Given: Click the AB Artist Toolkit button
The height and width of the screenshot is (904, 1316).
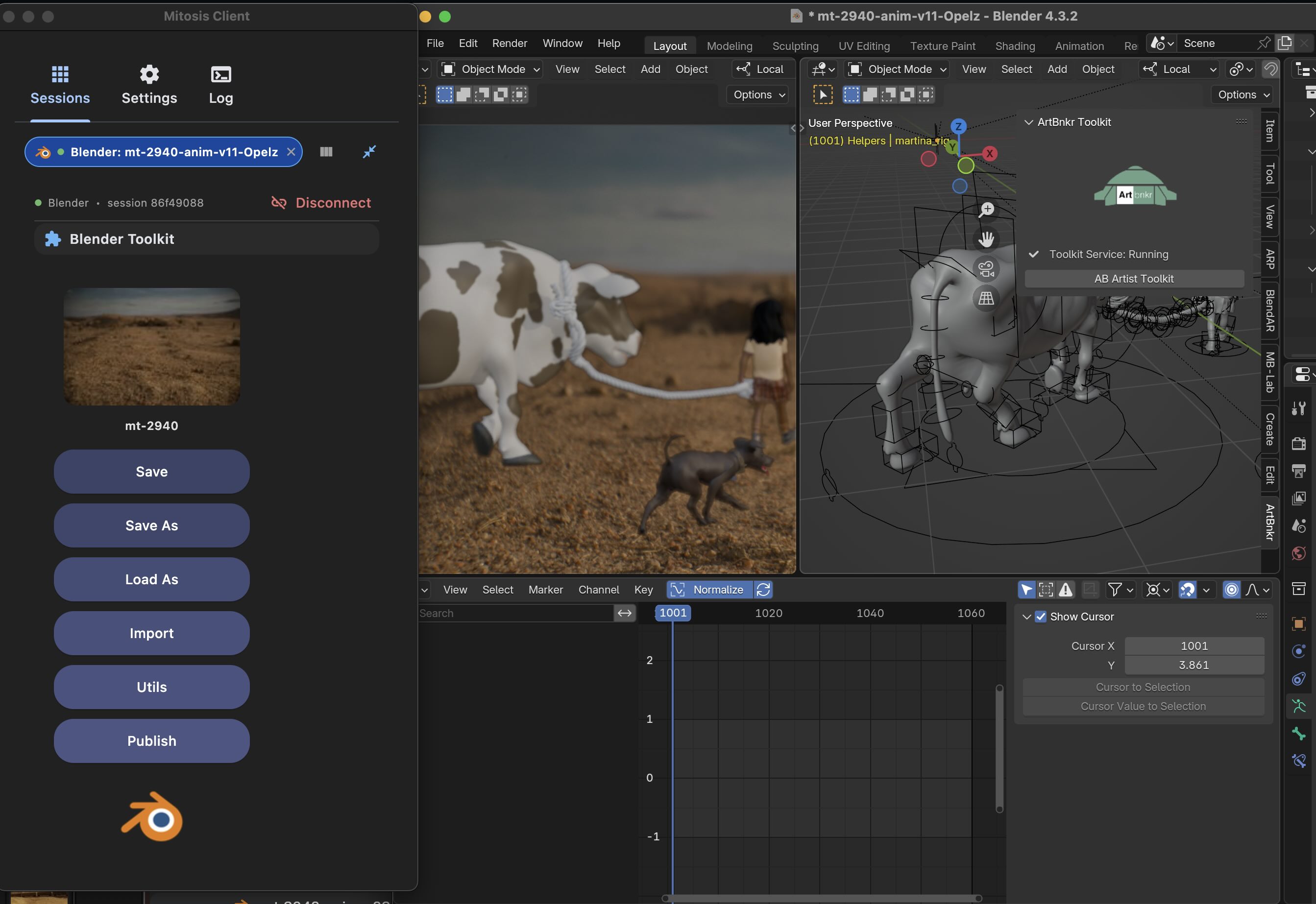Looking at the screenshot, I should coord(1134,279).
